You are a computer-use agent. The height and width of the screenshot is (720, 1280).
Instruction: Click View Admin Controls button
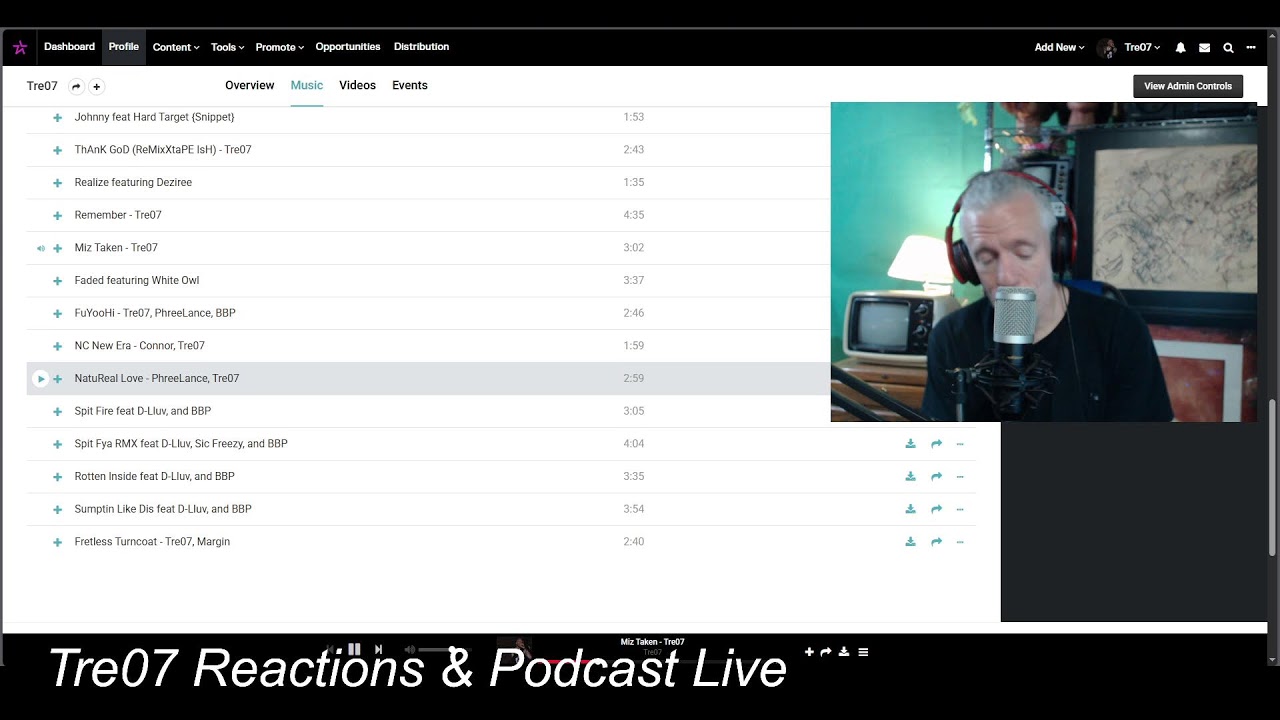coord(1188,86)
